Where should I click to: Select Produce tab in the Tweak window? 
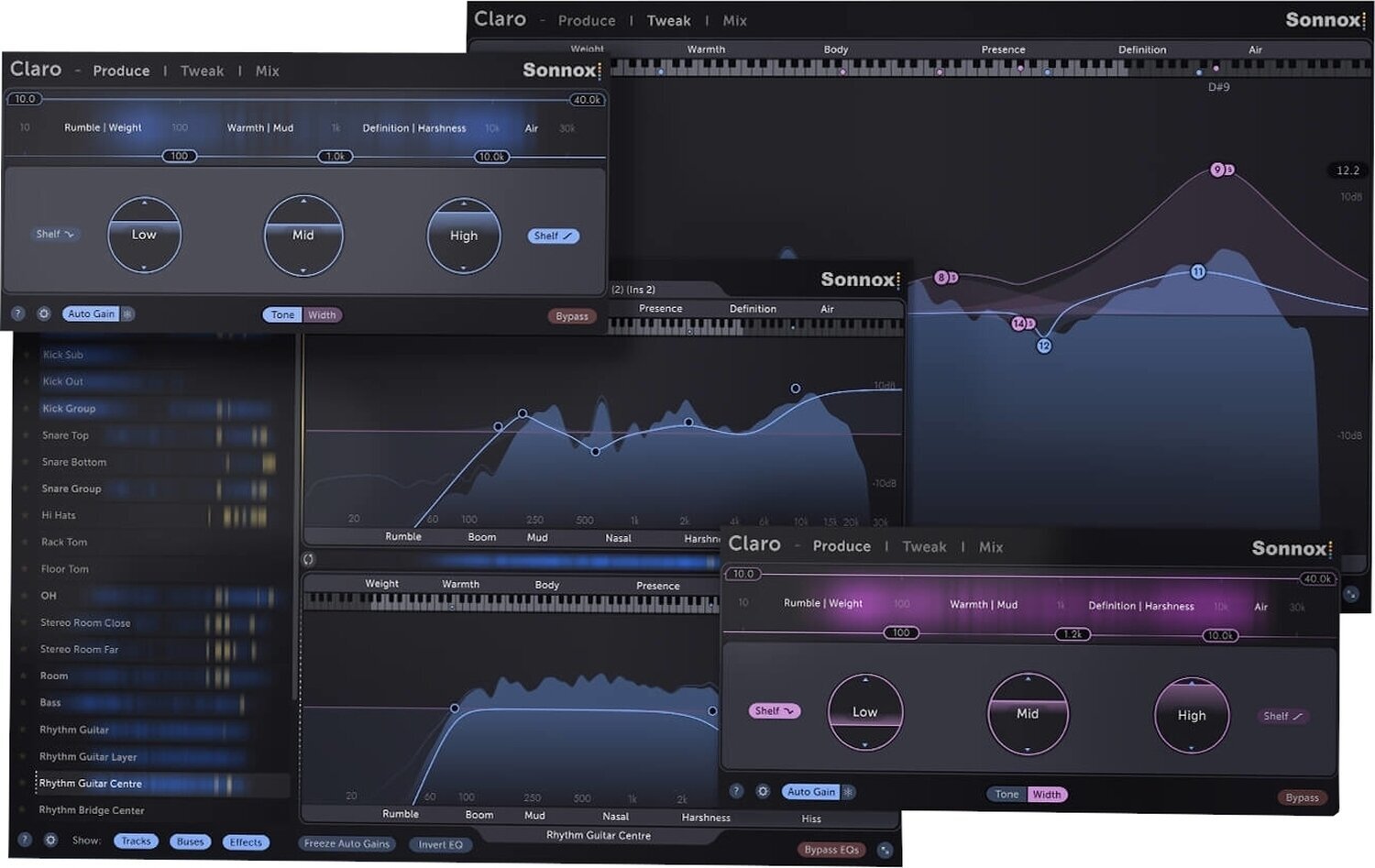[x=587, y=21]
